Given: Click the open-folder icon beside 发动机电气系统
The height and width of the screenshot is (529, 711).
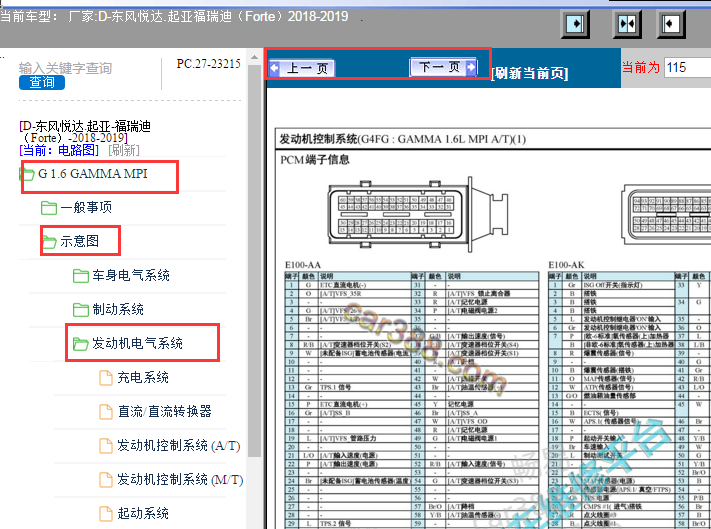Looking at the screenshot, I should coord(81,344).
